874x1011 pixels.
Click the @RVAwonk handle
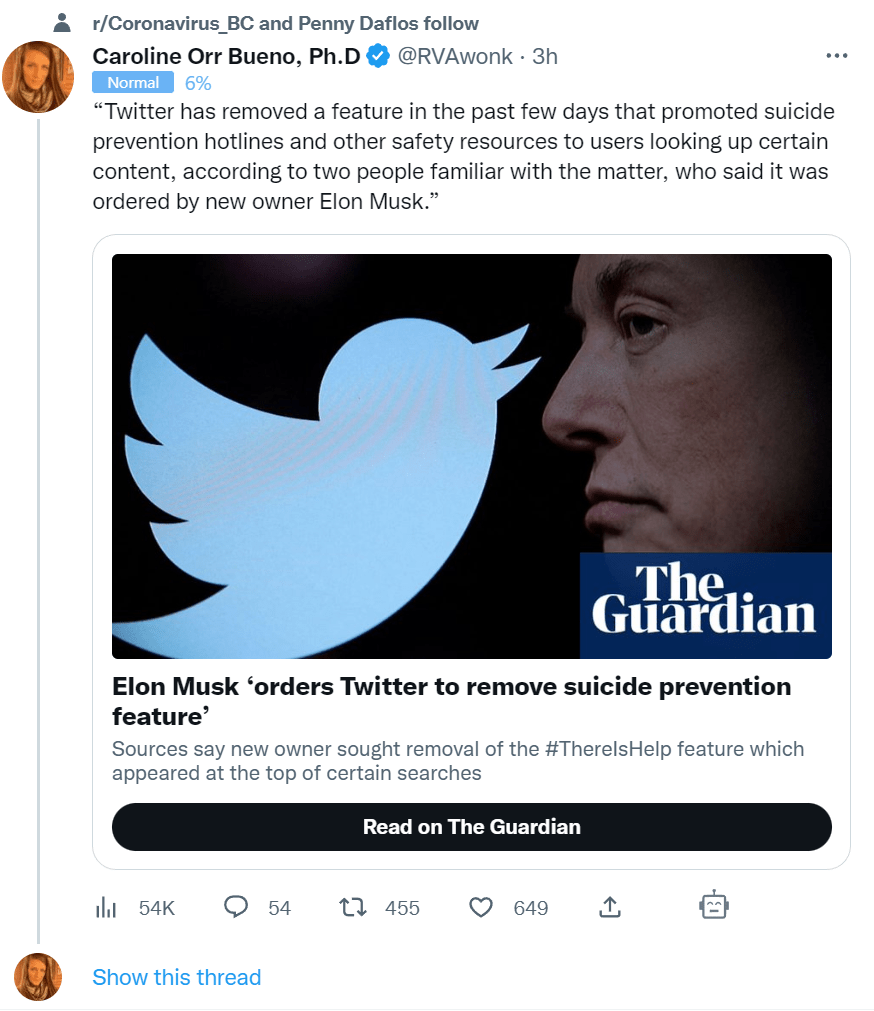point(457,57)
